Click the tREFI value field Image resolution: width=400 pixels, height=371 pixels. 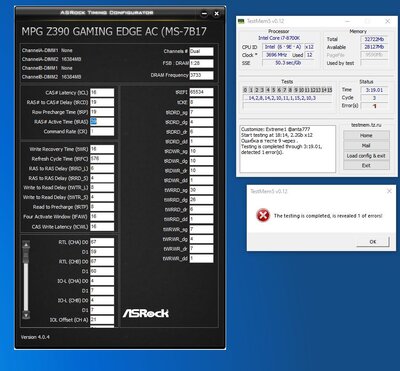(x=201, y=92)
